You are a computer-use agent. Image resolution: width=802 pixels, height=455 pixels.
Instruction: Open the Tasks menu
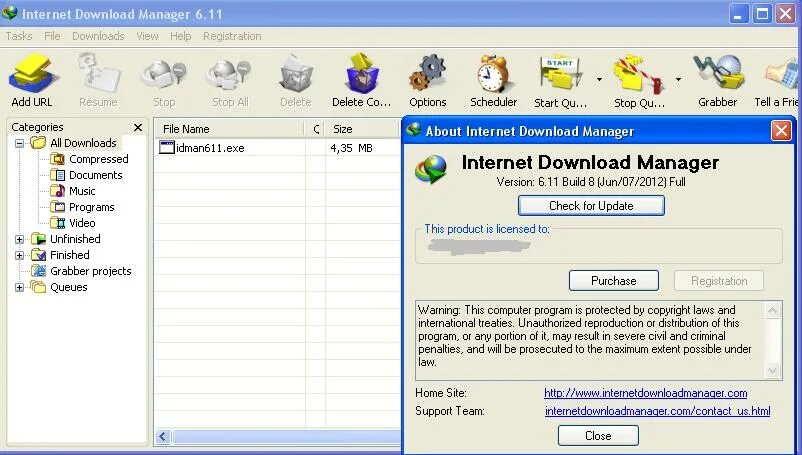coord(19,36)
